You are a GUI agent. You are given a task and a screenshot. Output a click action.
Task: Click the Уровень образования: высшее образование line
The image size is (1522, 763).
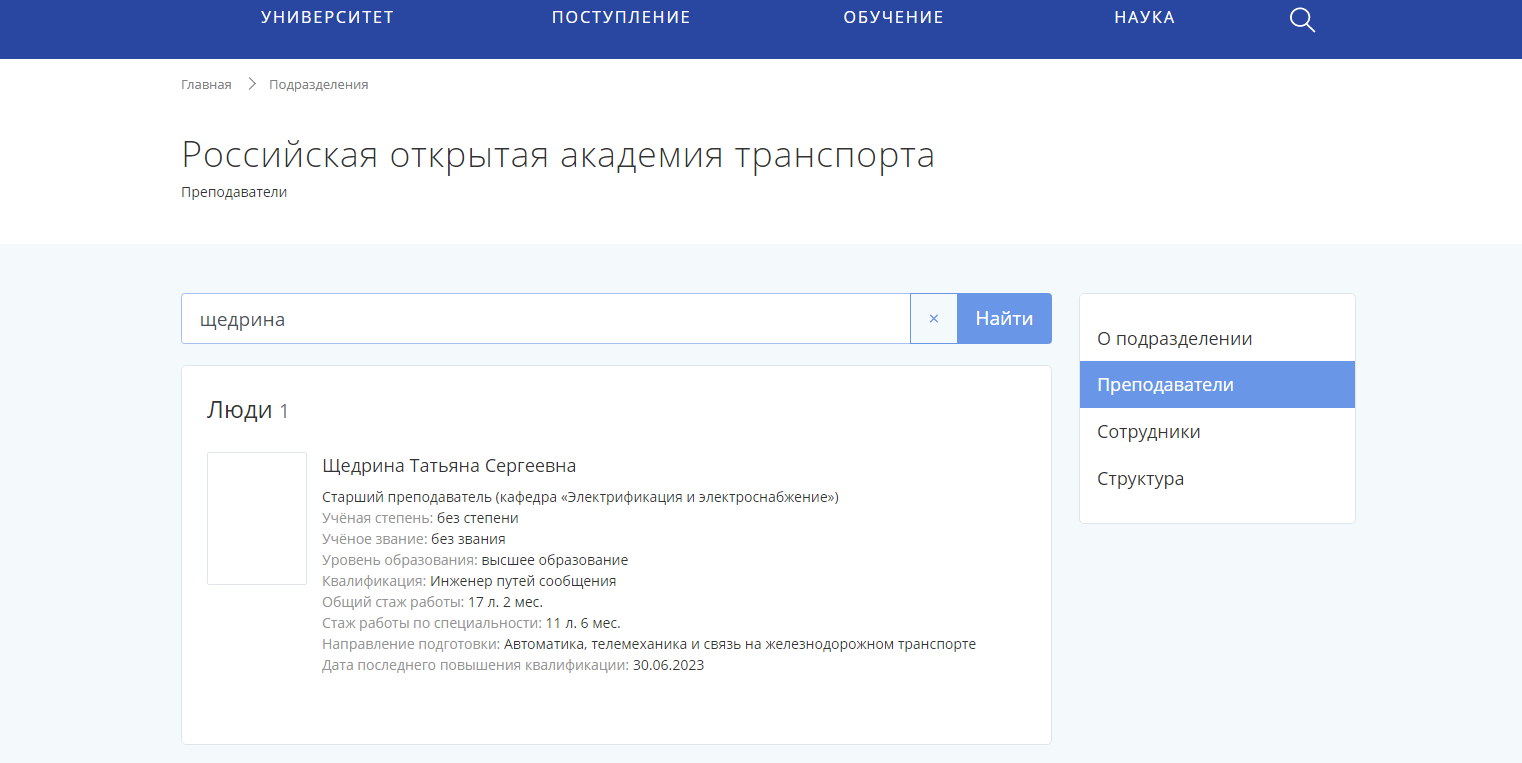[x=475, y=560]
